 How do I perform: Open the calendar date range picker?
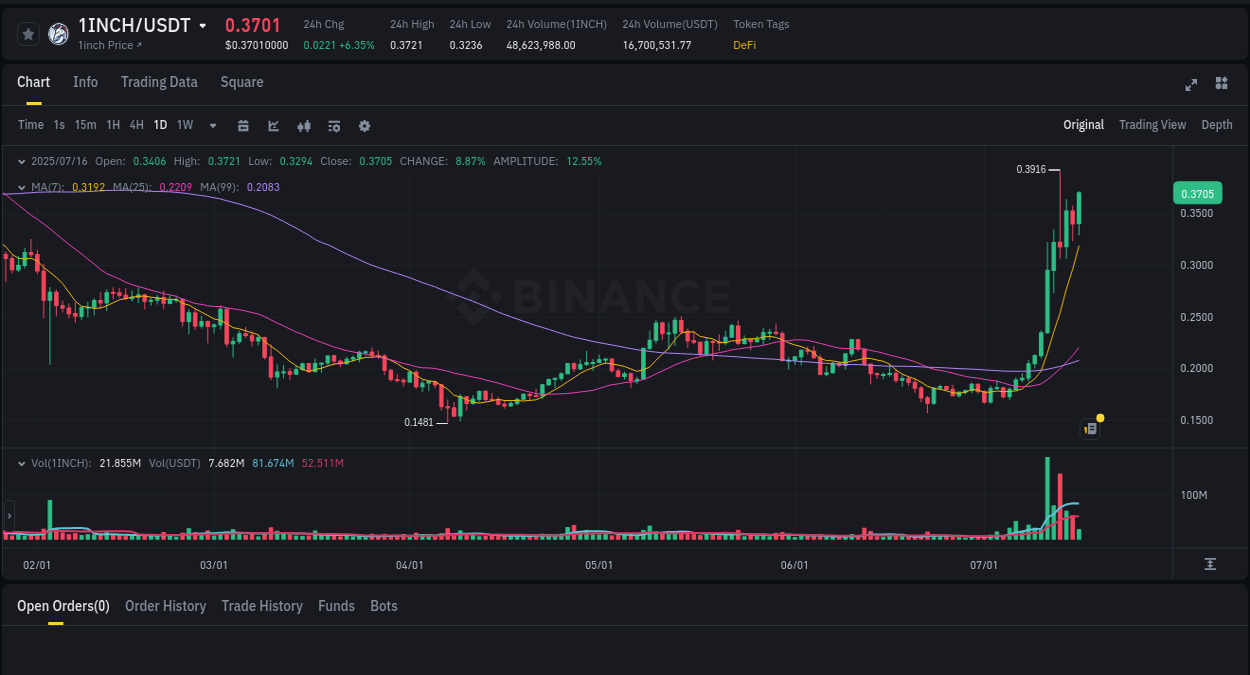click(243, 125)
